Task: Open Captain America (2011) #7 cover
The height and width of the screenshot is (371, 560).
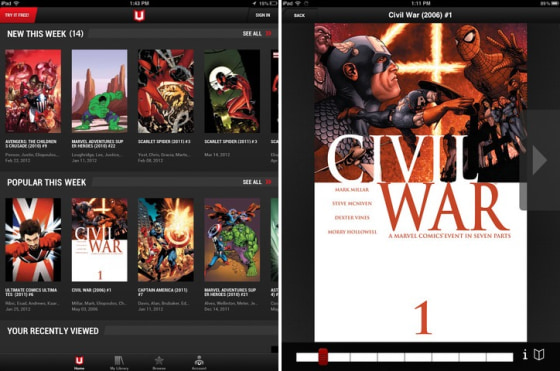Action: click(x=166, y=240)
